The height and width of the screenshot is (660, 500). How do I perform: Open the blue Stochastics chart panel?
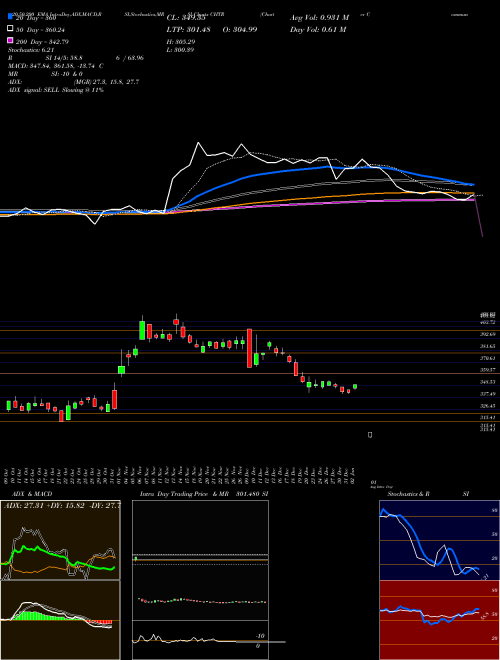click(x=439, y=540)
